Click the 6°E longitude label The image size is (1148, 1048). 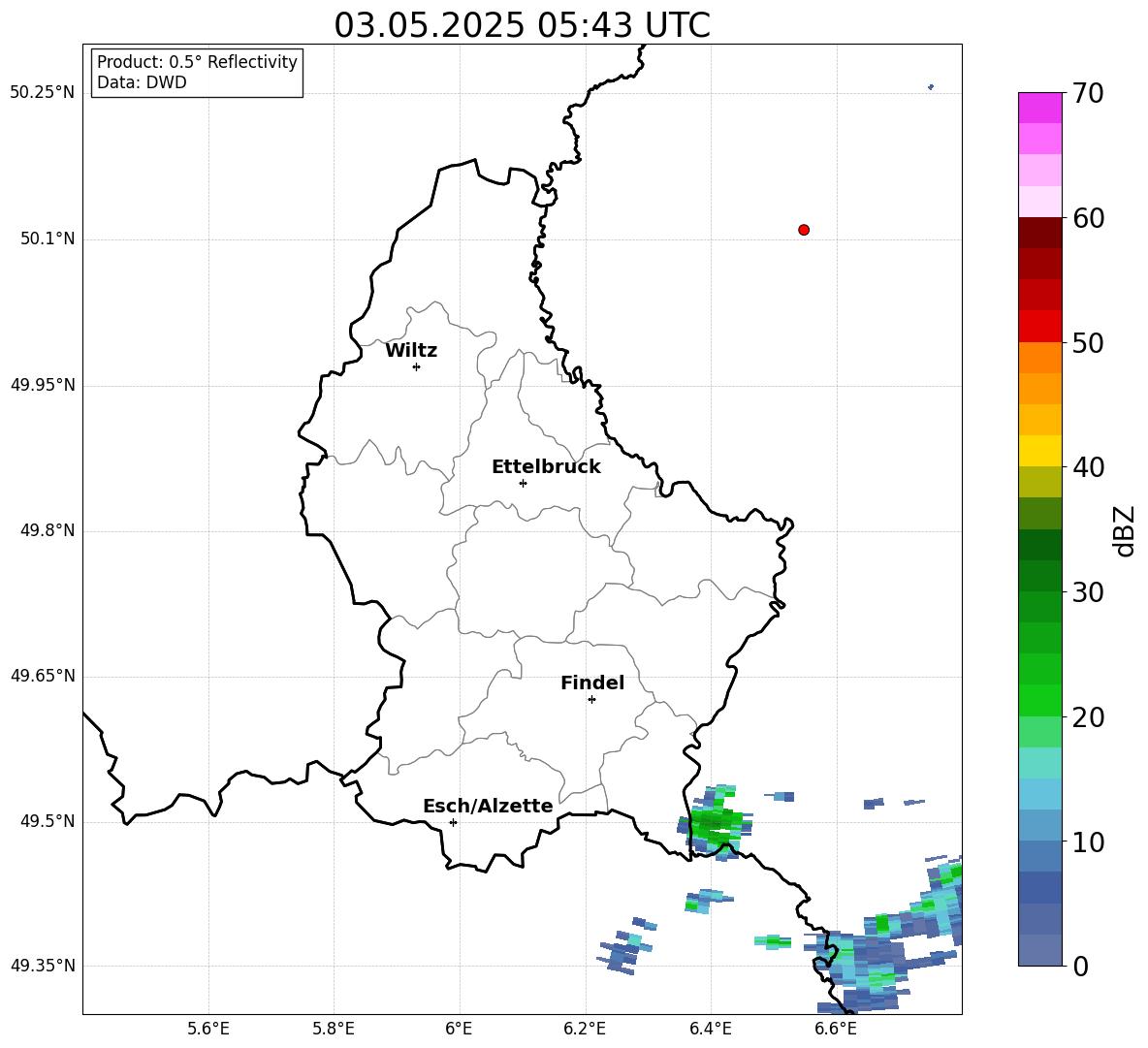click(x=459, y=1029)
